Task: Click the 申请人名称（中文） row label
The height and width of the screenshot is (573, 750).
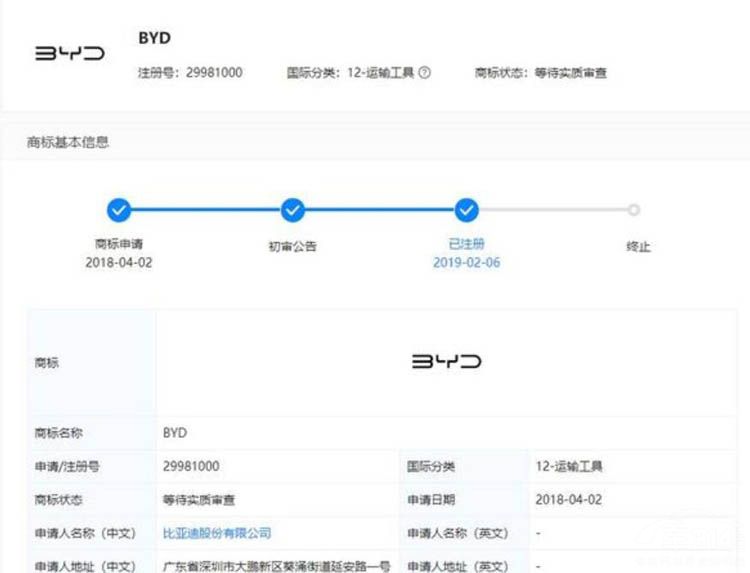Action: (85, 533)
